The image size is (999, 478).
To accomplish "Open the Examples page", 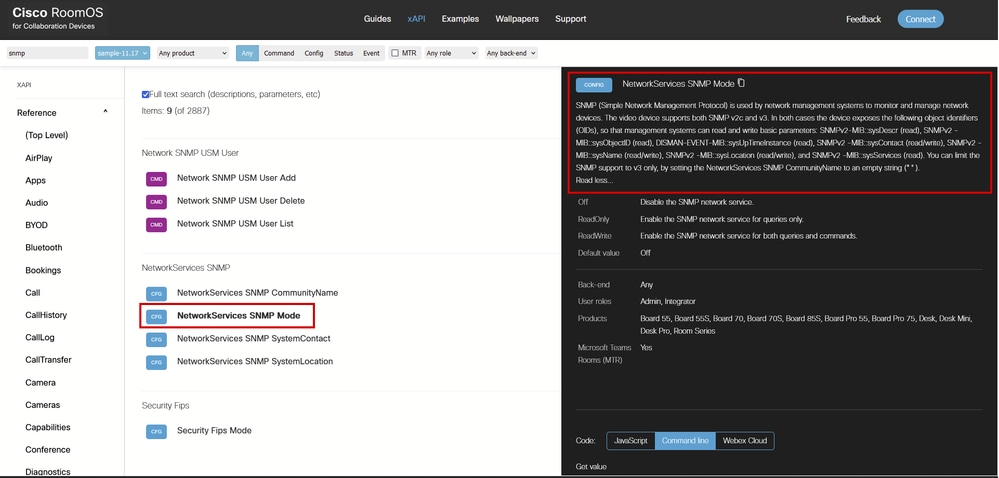I will 460,19.
